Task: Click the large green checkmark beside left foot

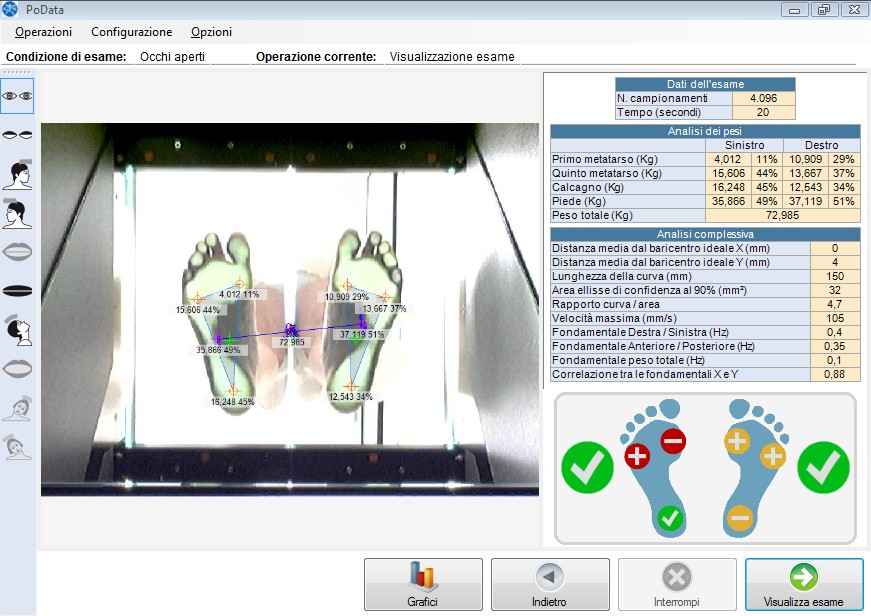Action: pos(587,467)
